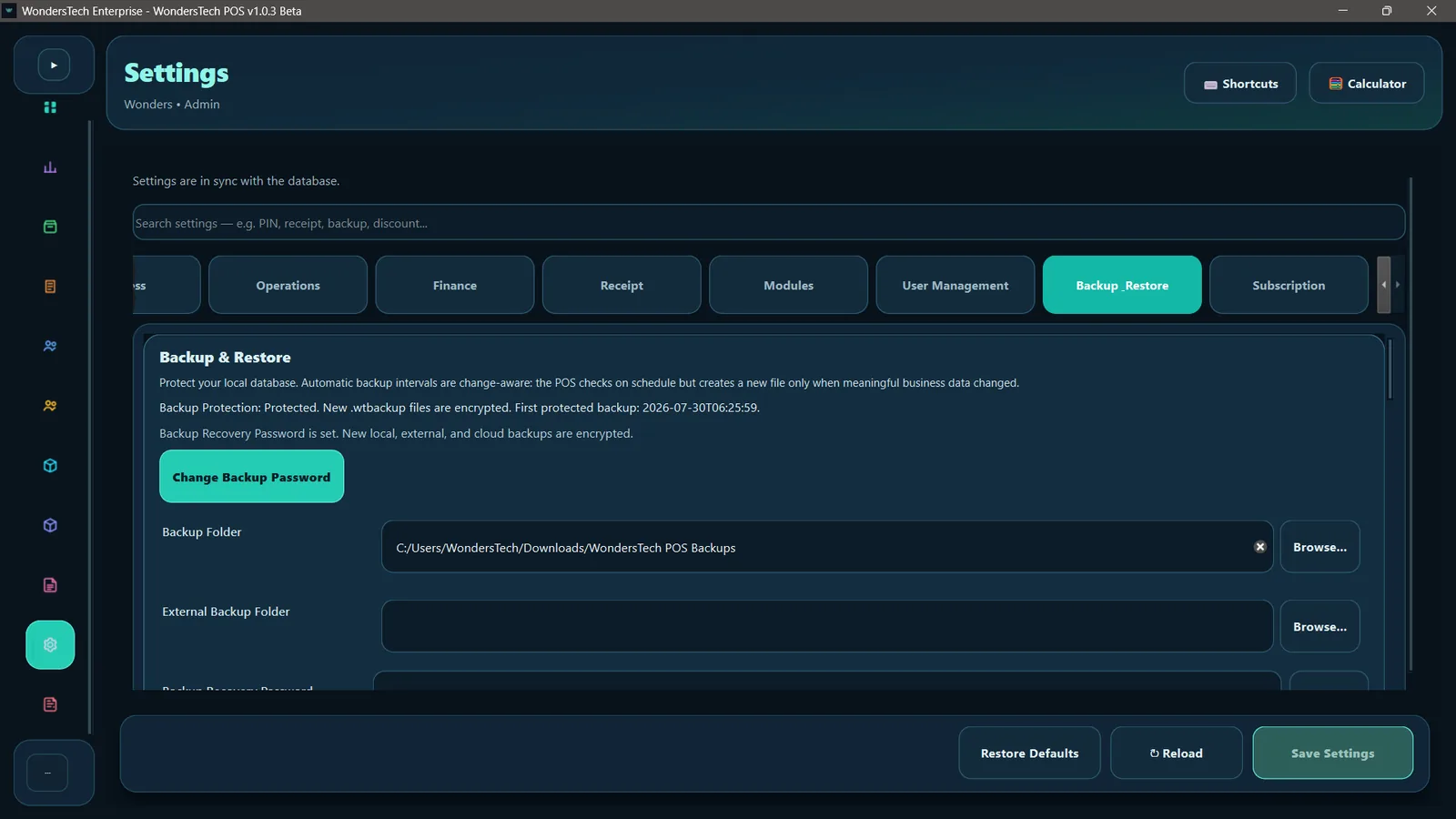The image size is (1456, 819).
Task: Click the 'Backup Folder' label
Action: click(202, 532)
